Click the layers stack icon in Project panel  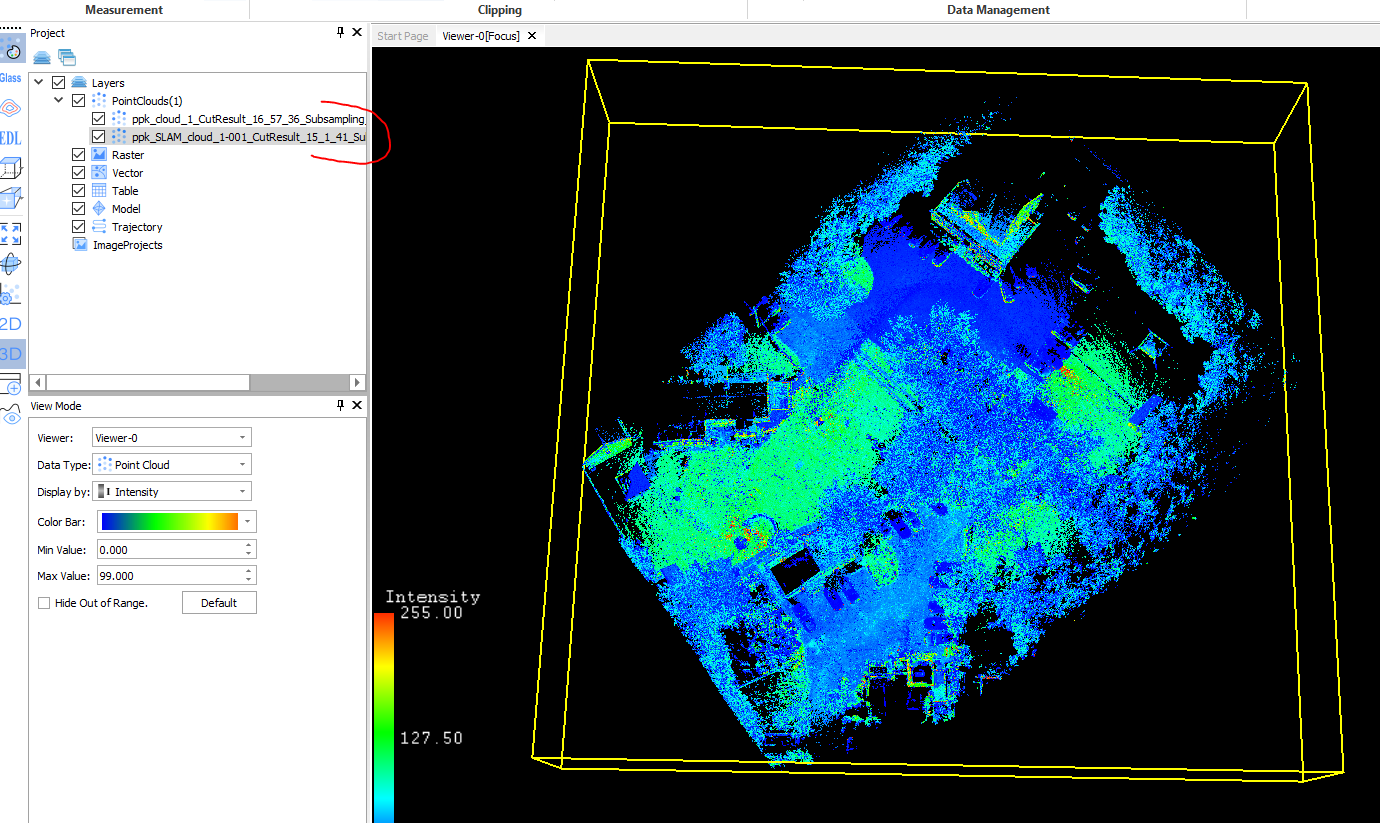point(42,57)
